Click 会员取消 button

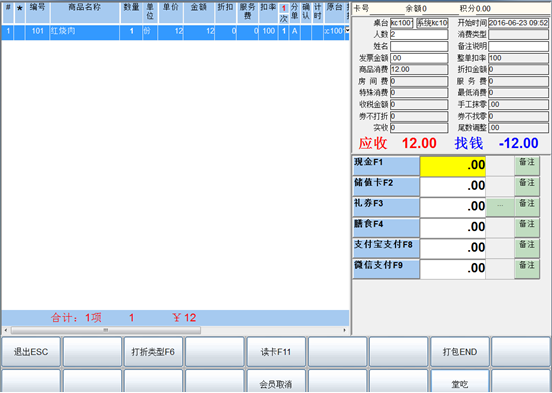click(x=276, y=382)
